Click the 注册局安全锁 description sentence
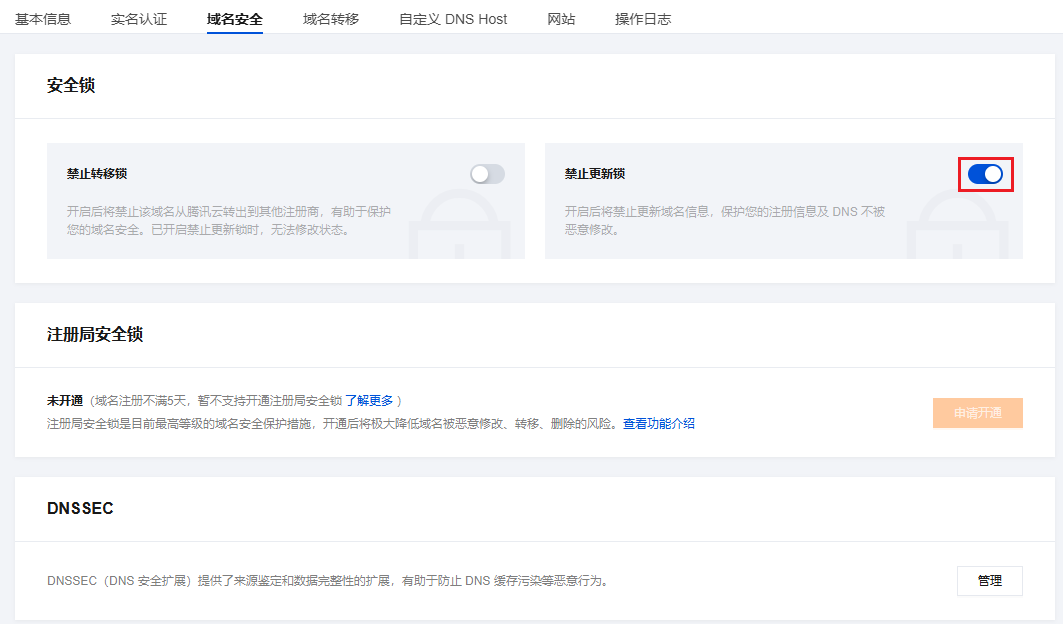 (x=334, y=424)
